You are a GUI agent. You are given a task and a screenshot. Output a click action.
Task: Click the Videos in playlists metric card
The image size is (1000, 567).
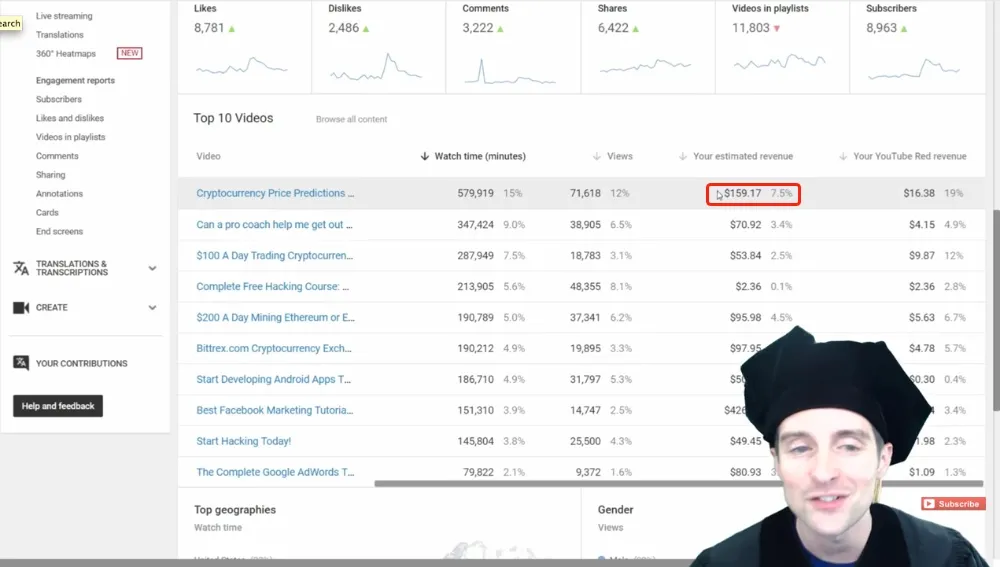(x=783, y=47)
